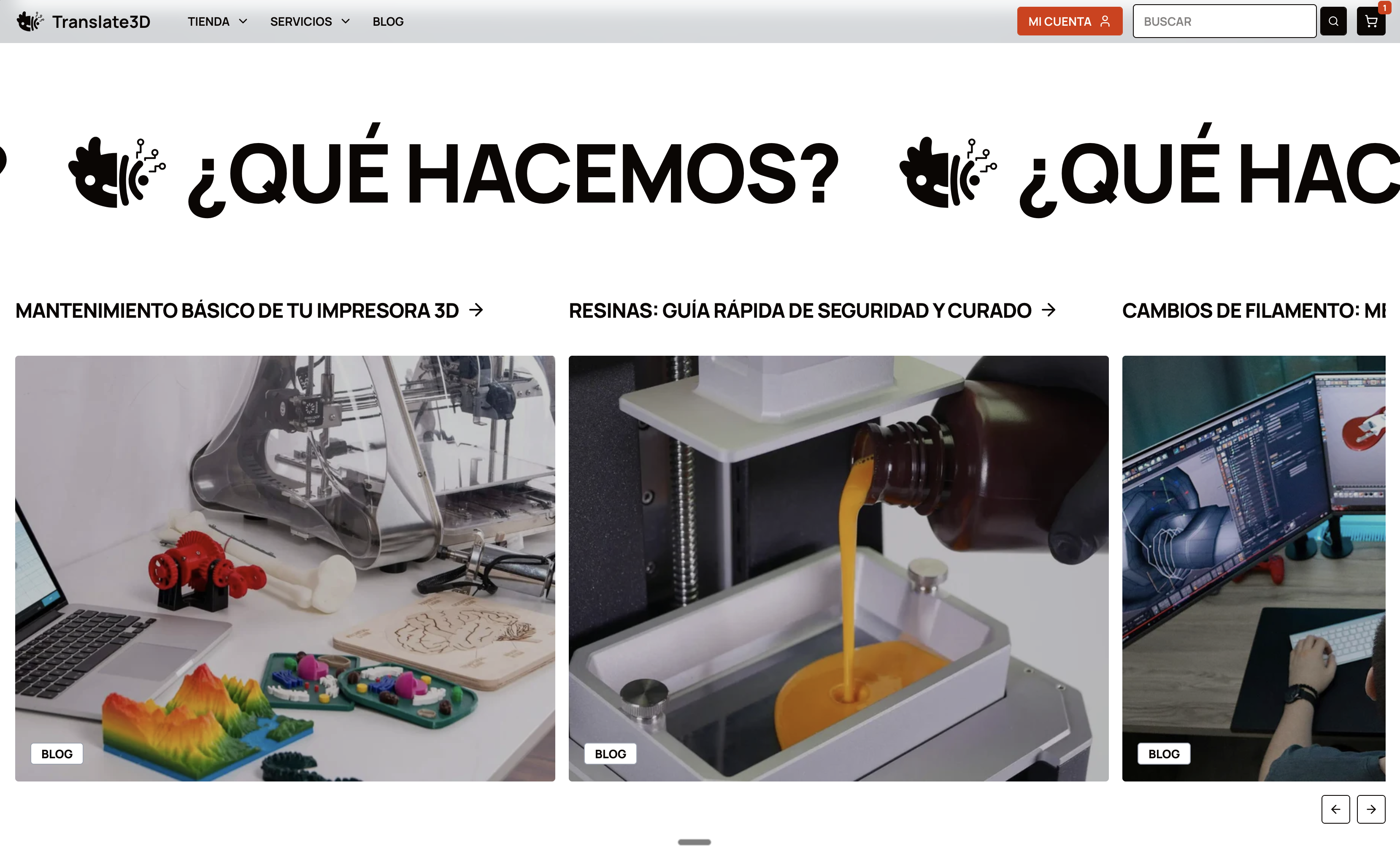This screenshot has height=849, width=1400.
Task: Select TIENDA in the navigation bar
Action: [208, 21]
